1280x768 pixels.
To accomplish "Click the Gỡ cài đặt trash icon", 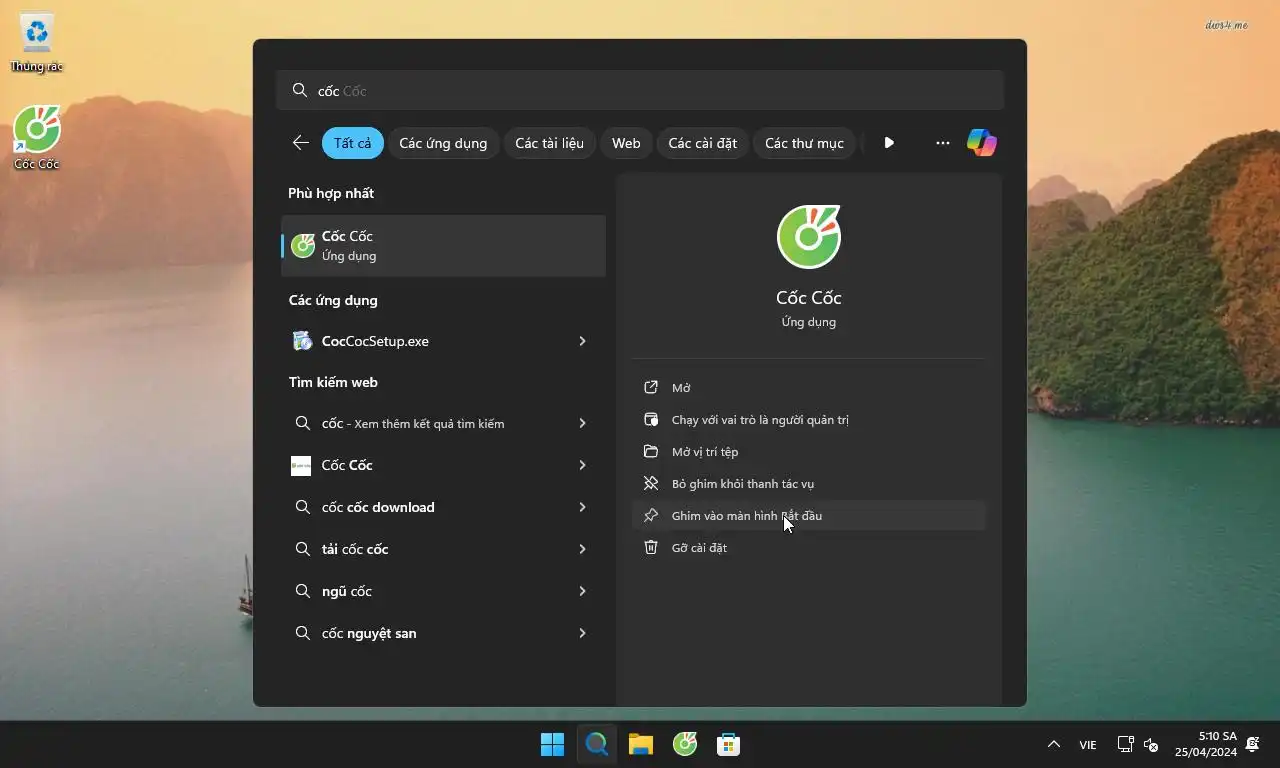I will click(x=651, y=548).
